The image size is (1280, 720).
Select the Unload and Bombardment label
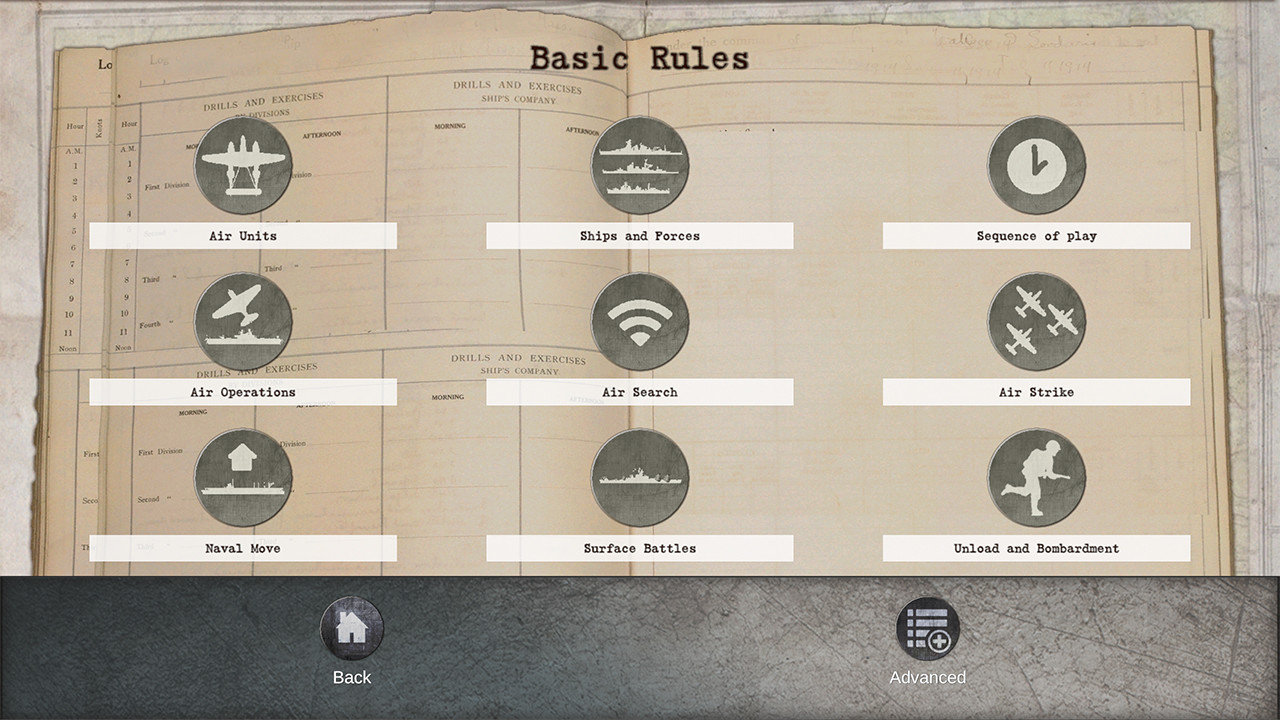tap(1036, 548)
